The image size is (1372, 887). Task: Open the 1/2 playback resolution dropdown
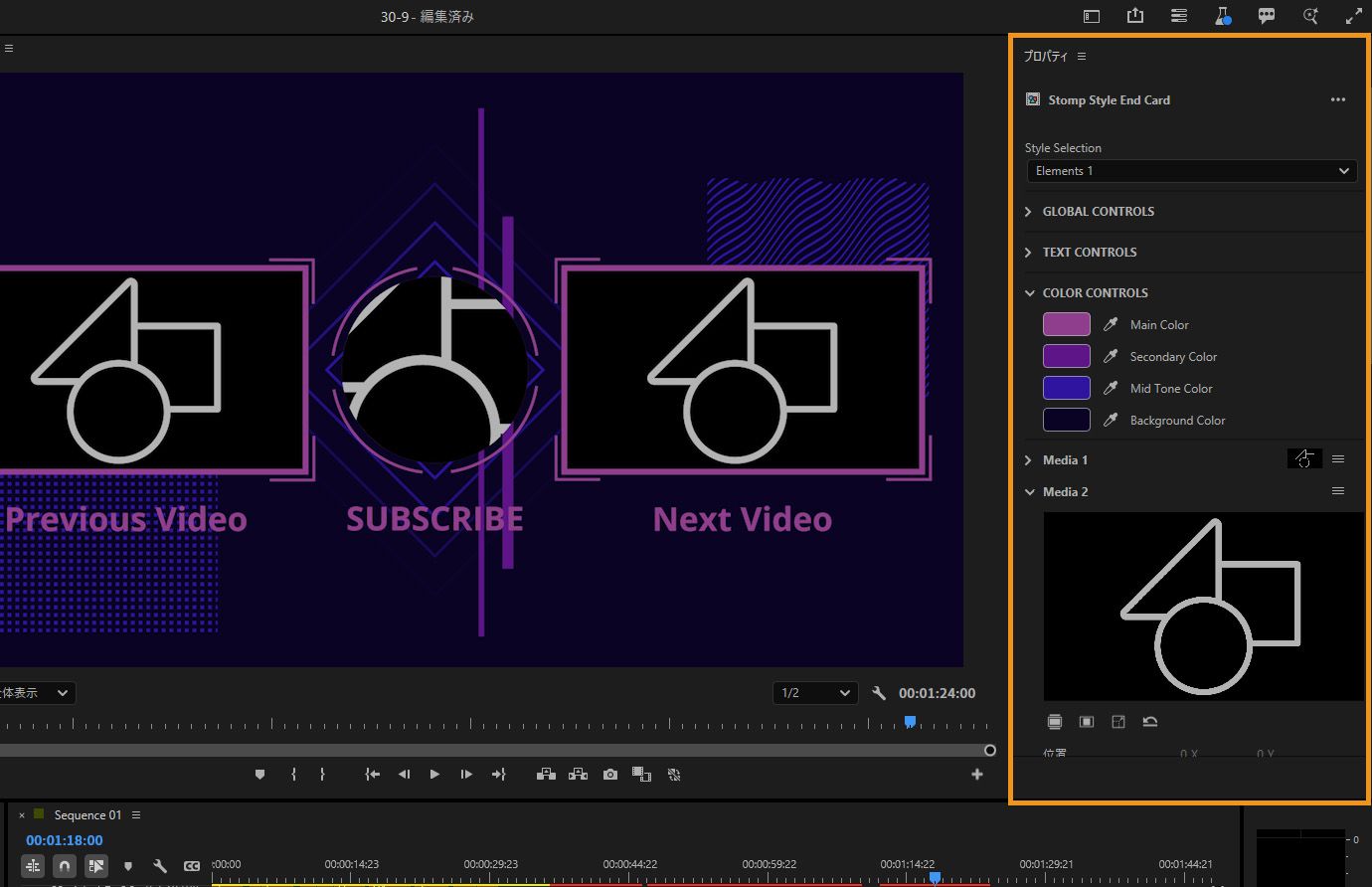[x=815, y=693]
